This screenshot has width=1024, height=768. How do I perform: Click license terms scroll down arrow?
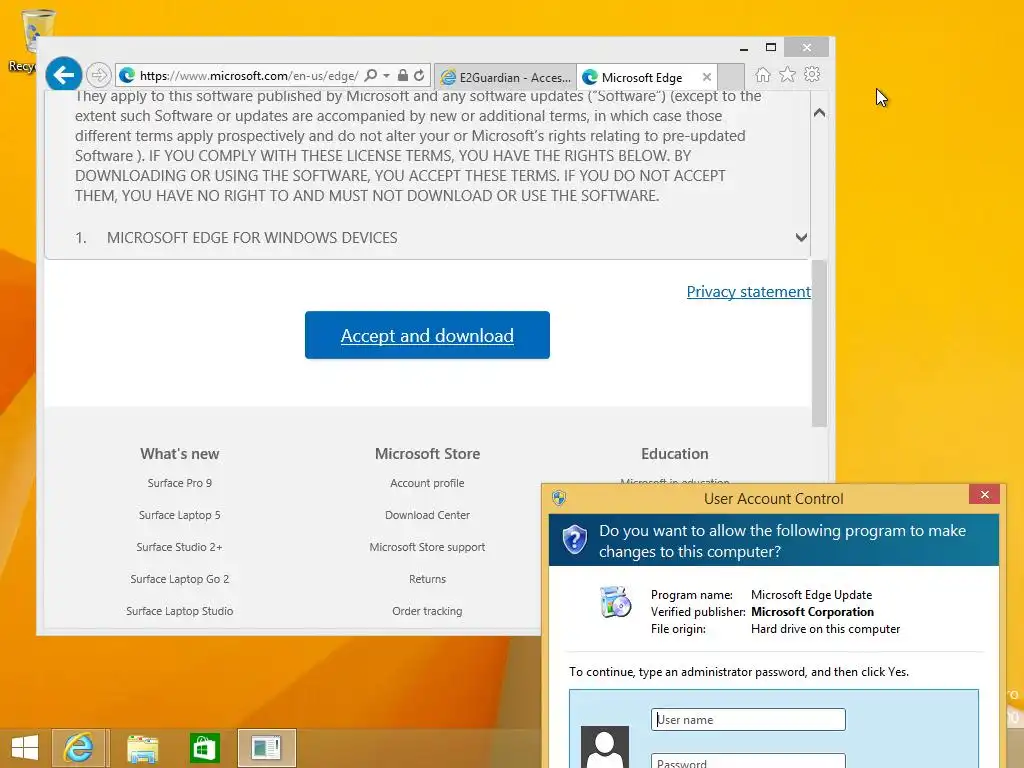(801, 238)
